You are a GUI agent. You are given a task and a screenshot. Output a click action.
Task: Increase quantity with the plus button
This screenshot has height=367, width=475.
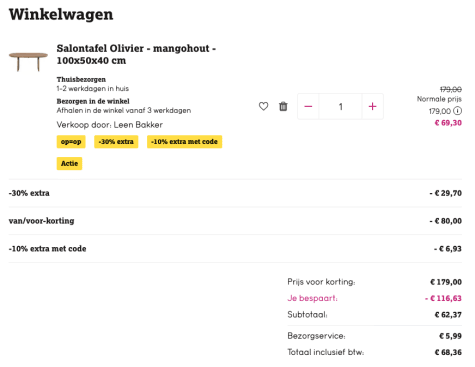[x=372, y=106]
